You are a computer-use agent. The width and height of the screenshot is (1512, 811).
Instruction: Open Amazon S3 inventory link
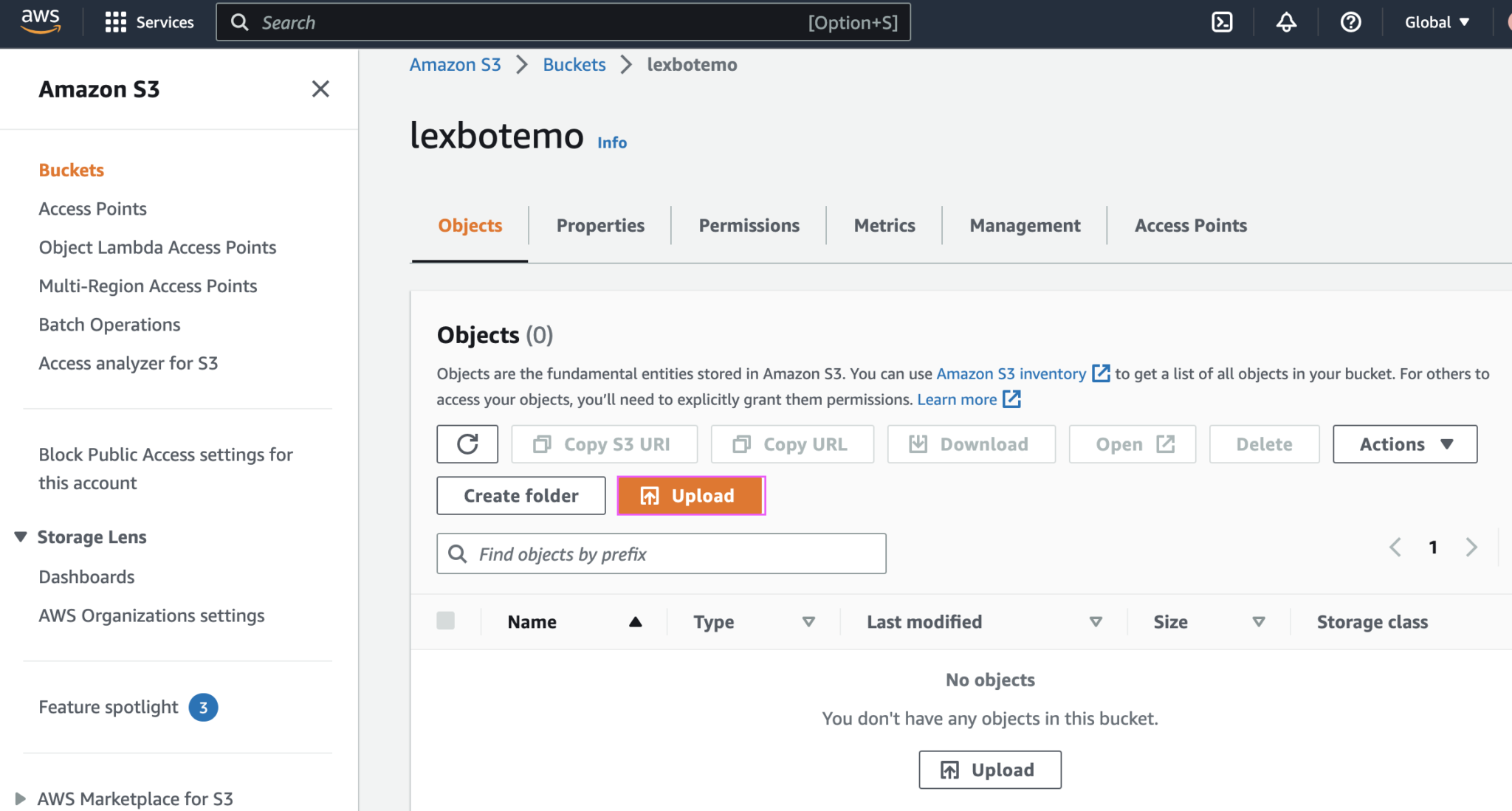tap(1011, 373)
